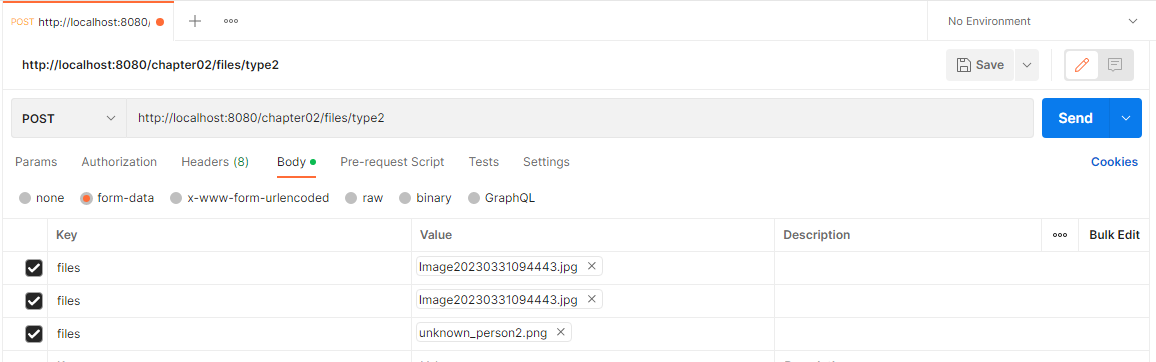
Task: Open the Settings tab
Action: [546, 162]
